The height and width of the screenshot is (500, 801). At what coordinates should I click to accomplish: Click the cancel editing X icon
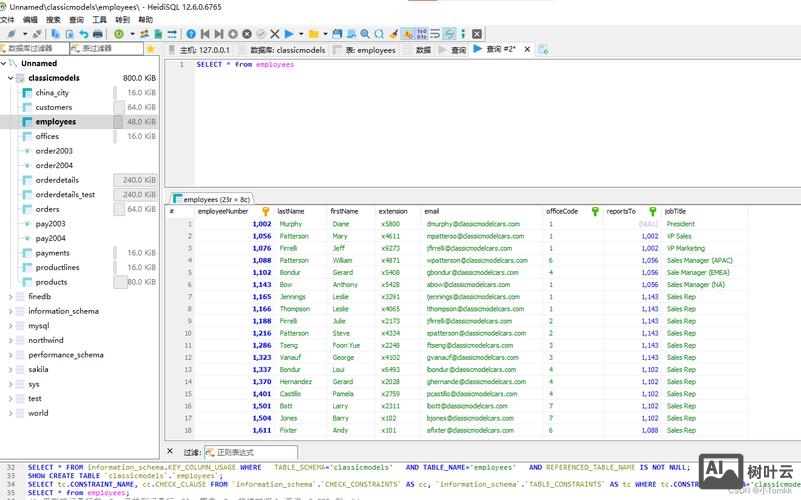point(275,34)
